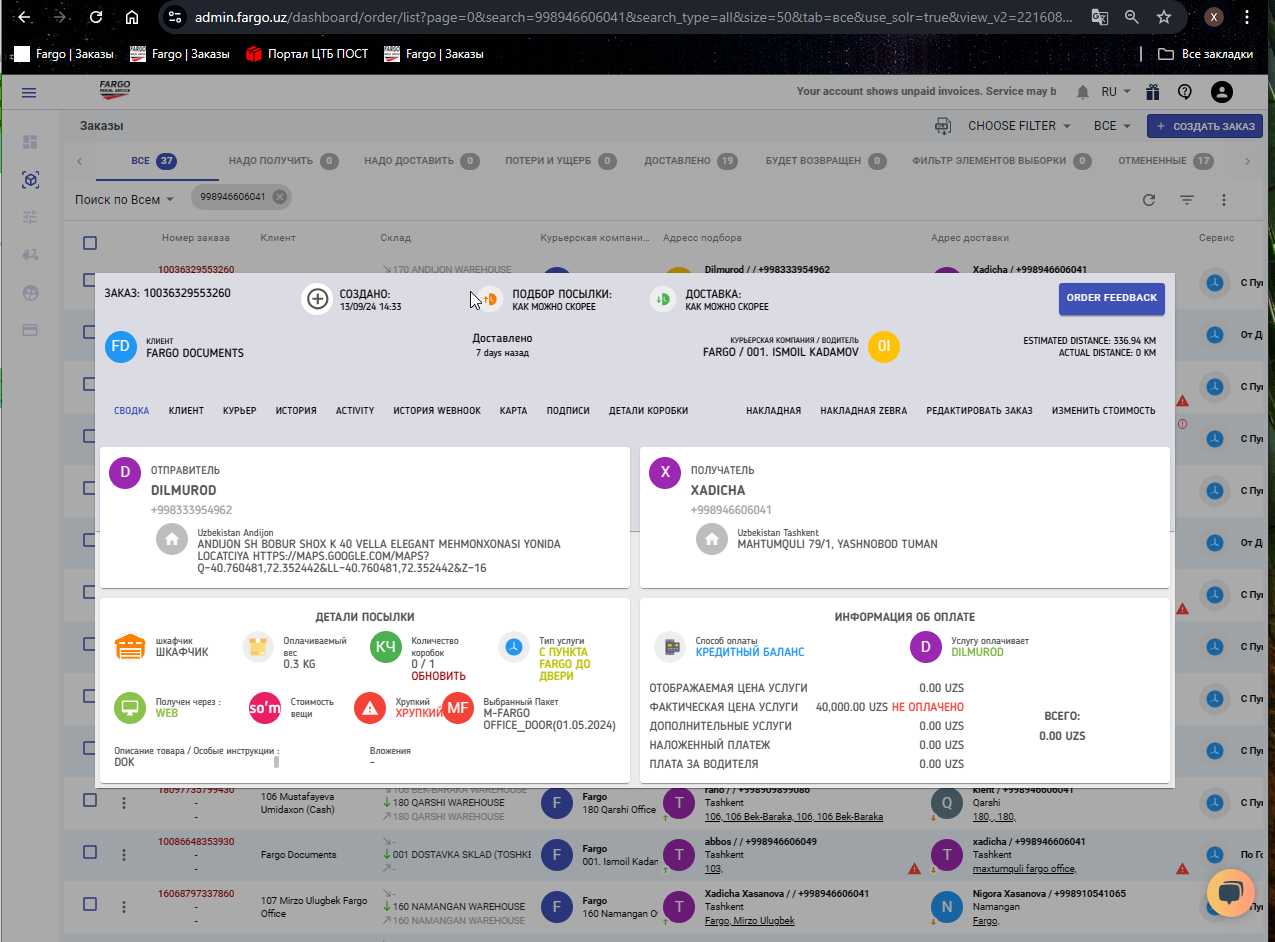
Task: Click the СОЗДАТЬ ЗАКАЗ button
Action: click(x=1205, y=126)
